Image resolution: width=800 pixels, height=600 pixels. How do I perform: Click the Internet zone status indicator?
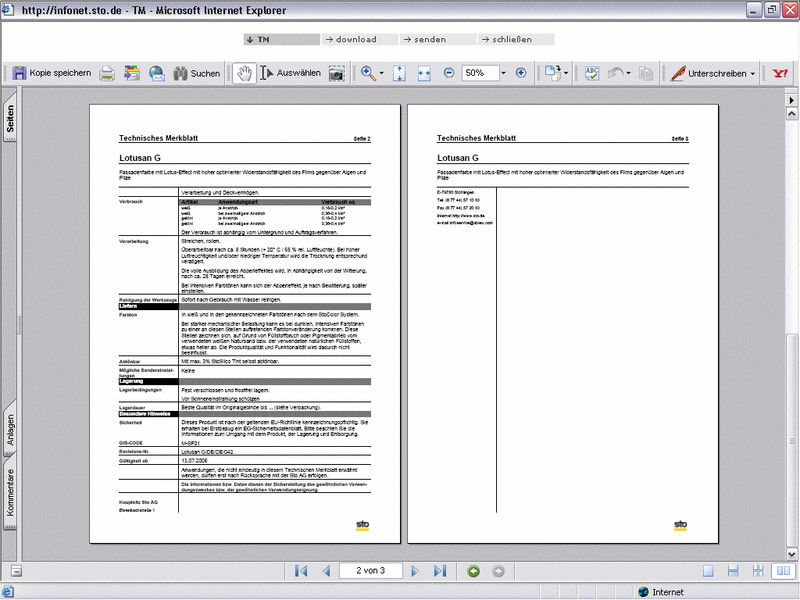click(661, 592)
